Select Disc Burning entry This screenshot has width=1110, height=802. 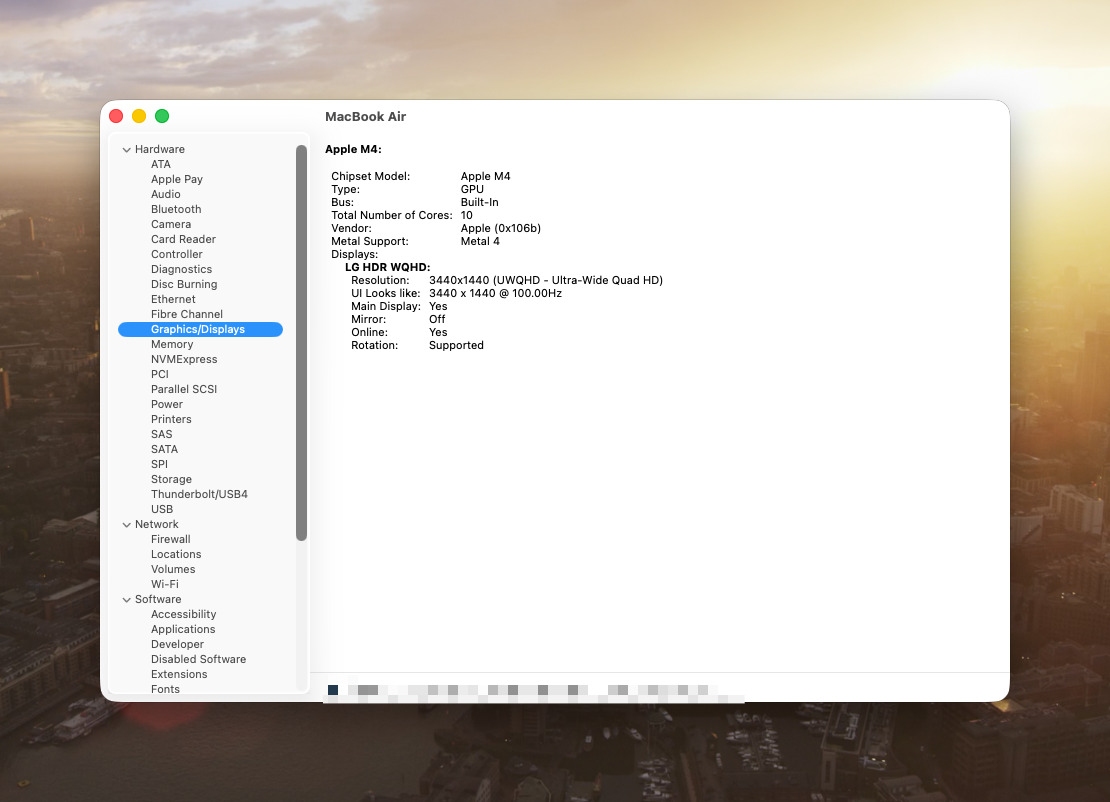click(x=184, y=284)
